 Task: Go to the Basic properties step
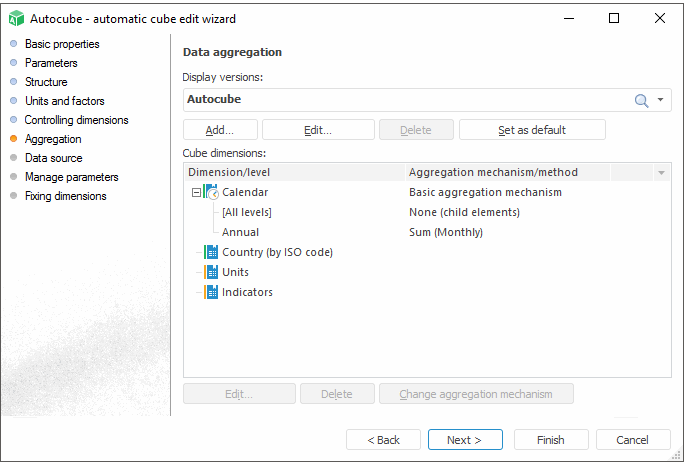pyautogui.click(x=61, y=44)
